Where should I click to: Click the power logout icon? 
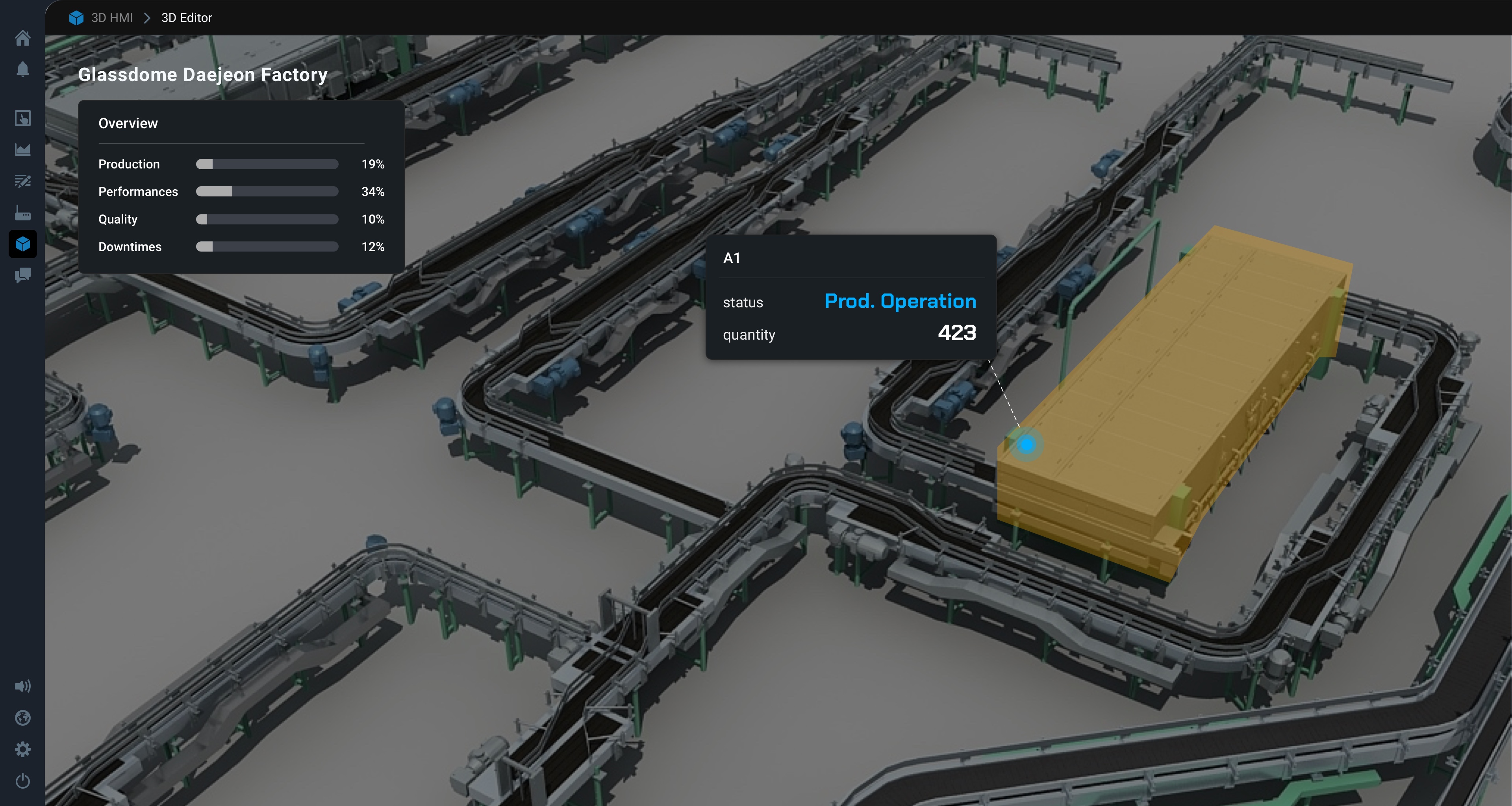22,781
